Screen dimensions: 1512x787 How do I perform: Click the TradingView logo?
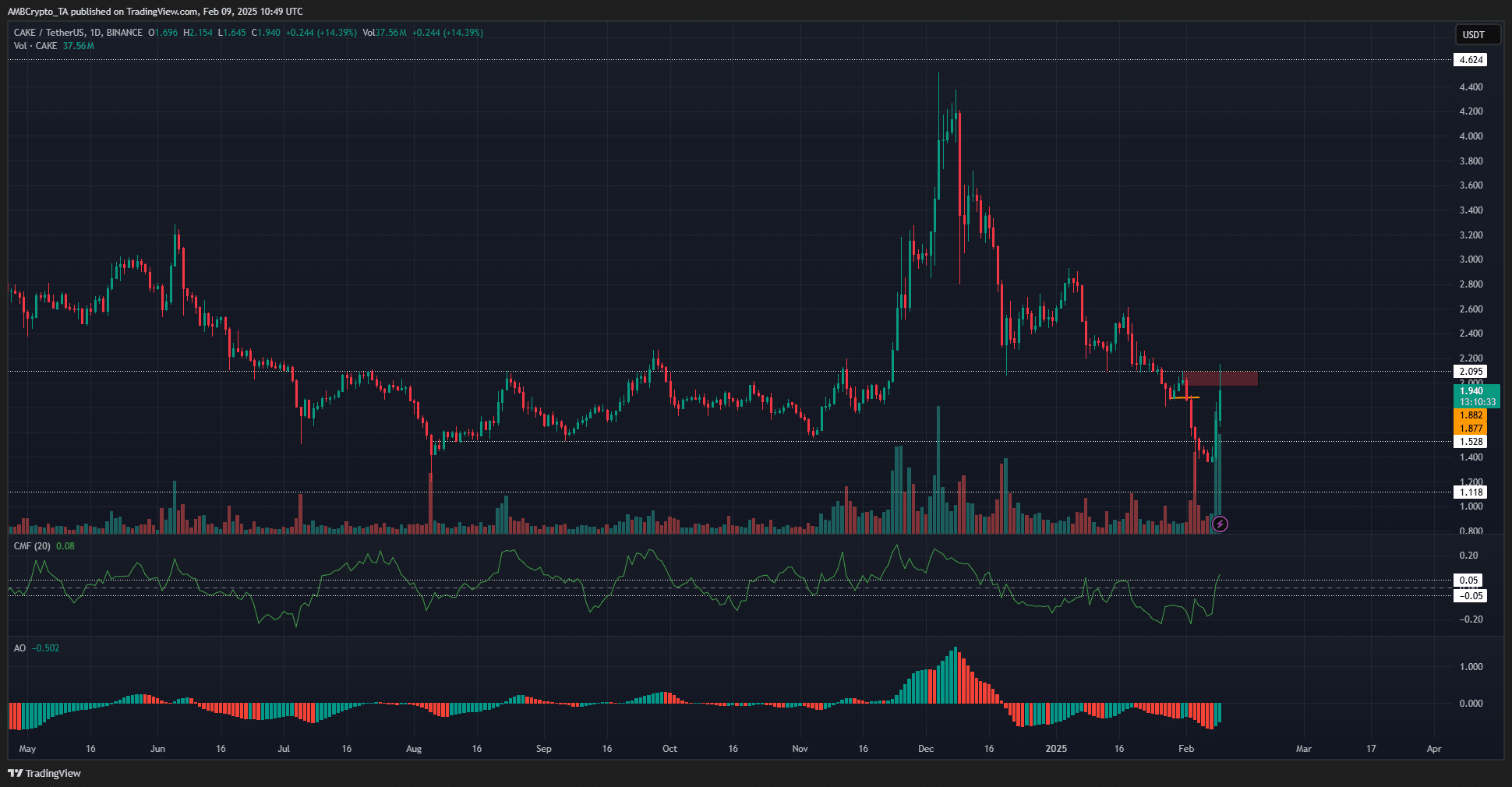(44, 773)
